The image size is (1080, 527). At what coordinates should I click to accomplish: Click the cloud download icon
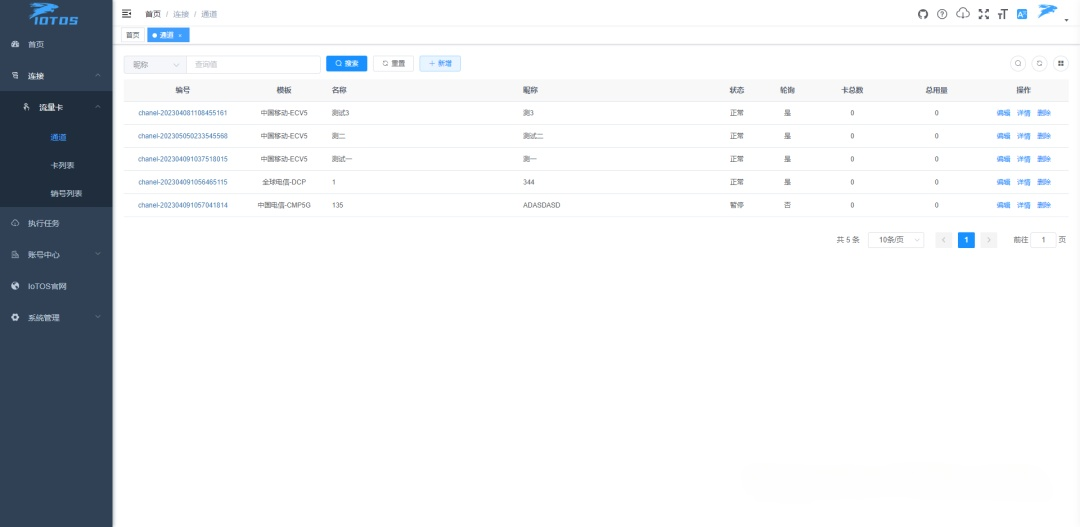click(x=963, y=13)
